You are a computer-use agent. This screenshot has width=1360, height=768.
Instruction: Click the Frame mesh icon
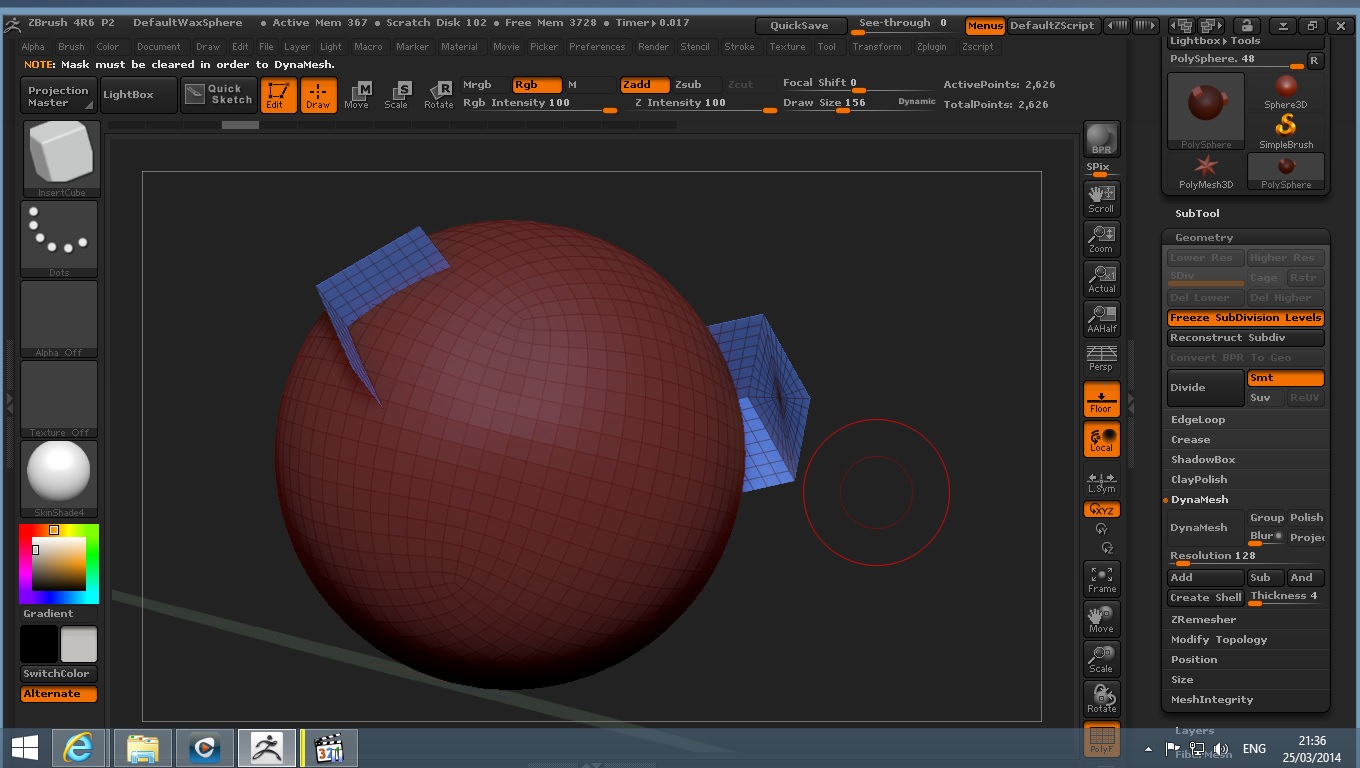pyautogui.click(x=1101, y=578)
